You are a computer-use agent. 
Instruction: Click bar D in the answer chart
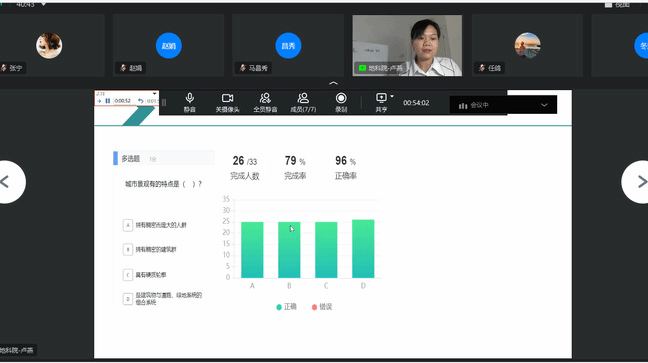(363, 248)
